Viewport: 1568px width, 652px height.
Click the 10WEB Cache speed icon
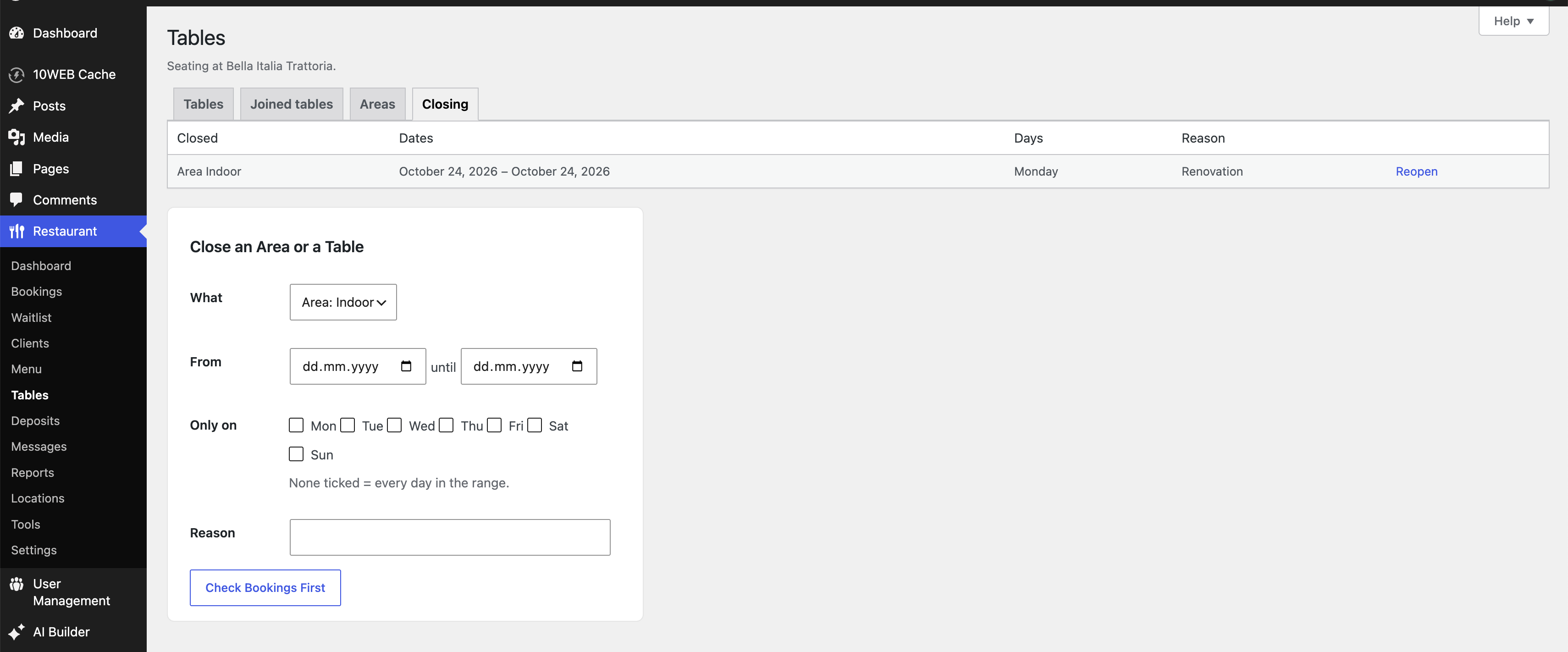[x=17, y=74]
